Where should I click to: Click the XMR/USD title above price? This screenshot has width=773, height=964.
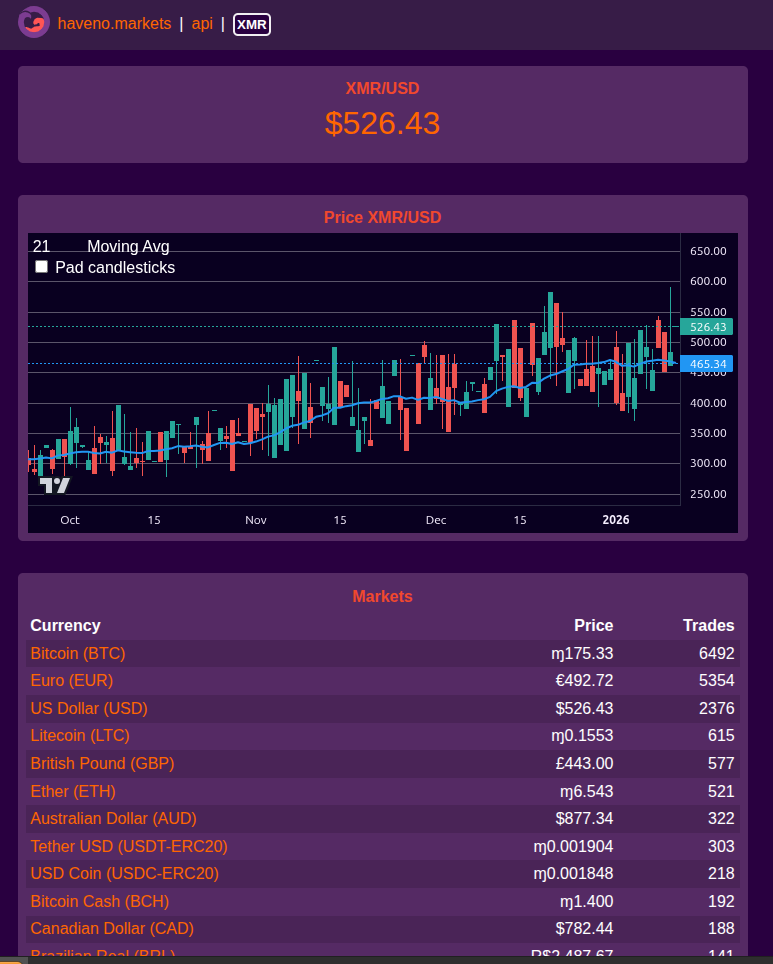pyautogui.click(x=383, y=89)
